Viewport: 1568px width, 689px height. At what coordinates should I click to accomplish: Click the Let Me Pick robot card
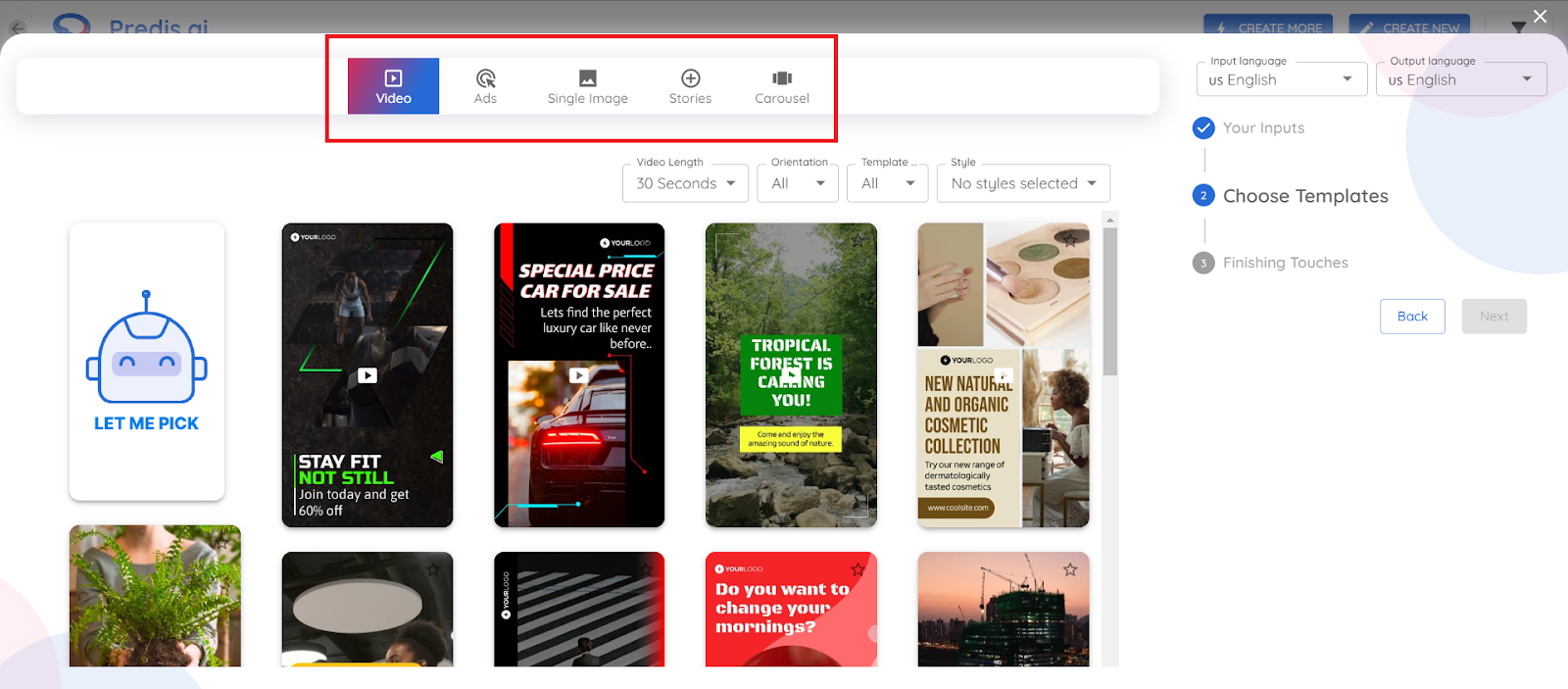[x=147, y=362]
